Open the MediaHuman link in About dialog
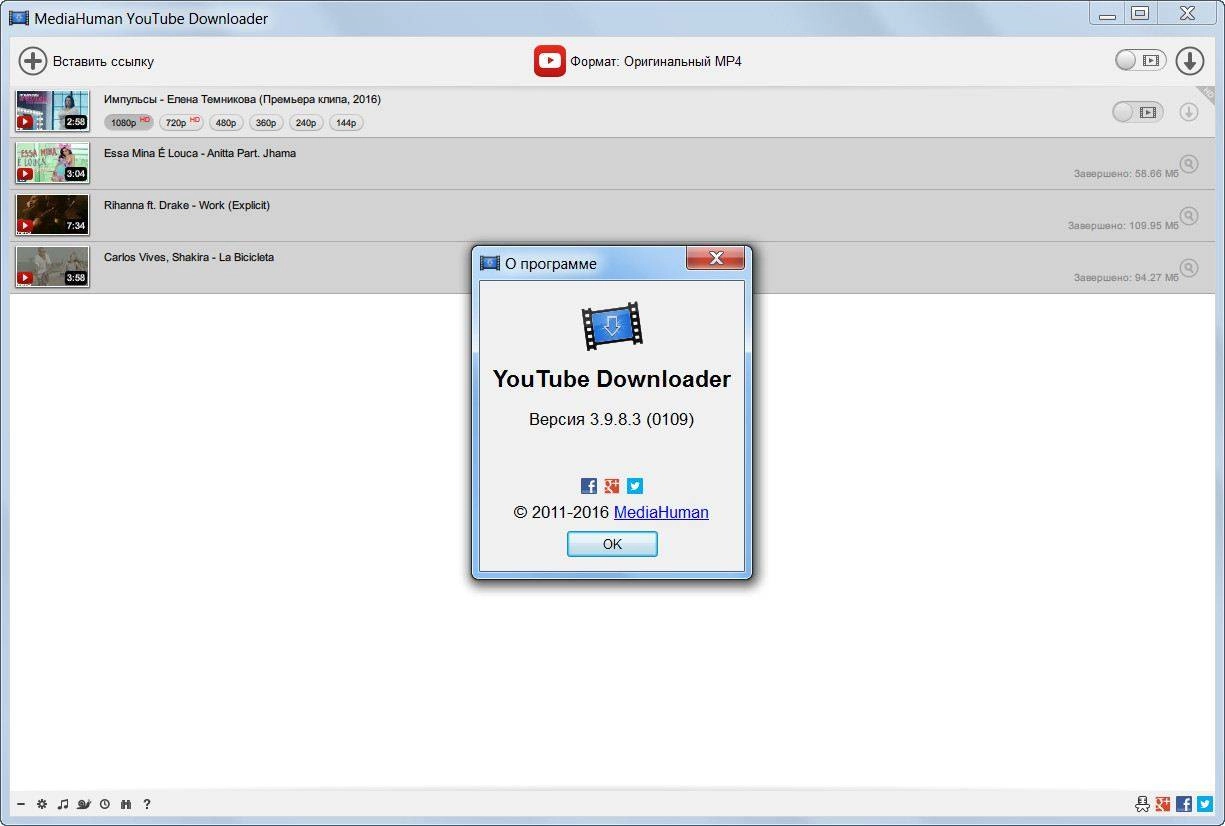1225x826 pixels. tap(661, 512)
